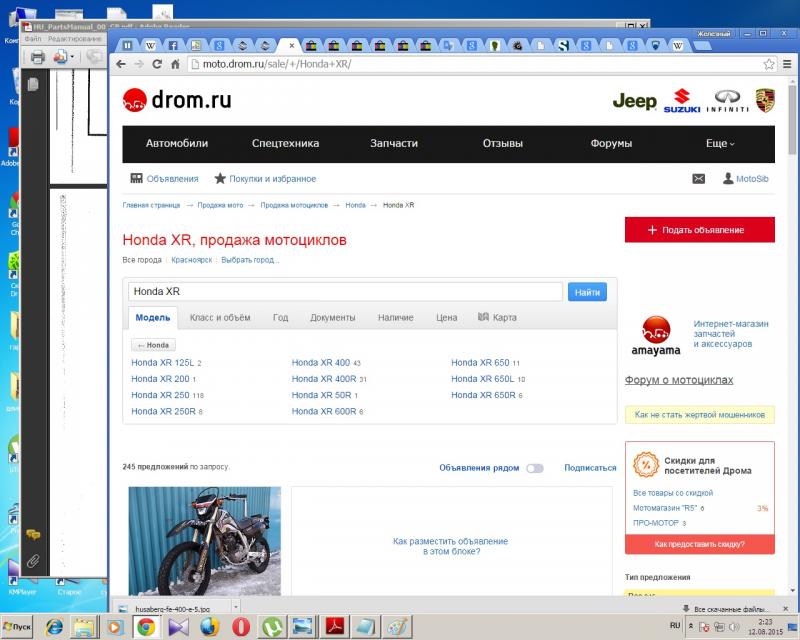Image resolution: width=800 pixels, height=640 pixels.
Task: Toggle the Объявления рядом switch
Action: [x=535, y=469]
